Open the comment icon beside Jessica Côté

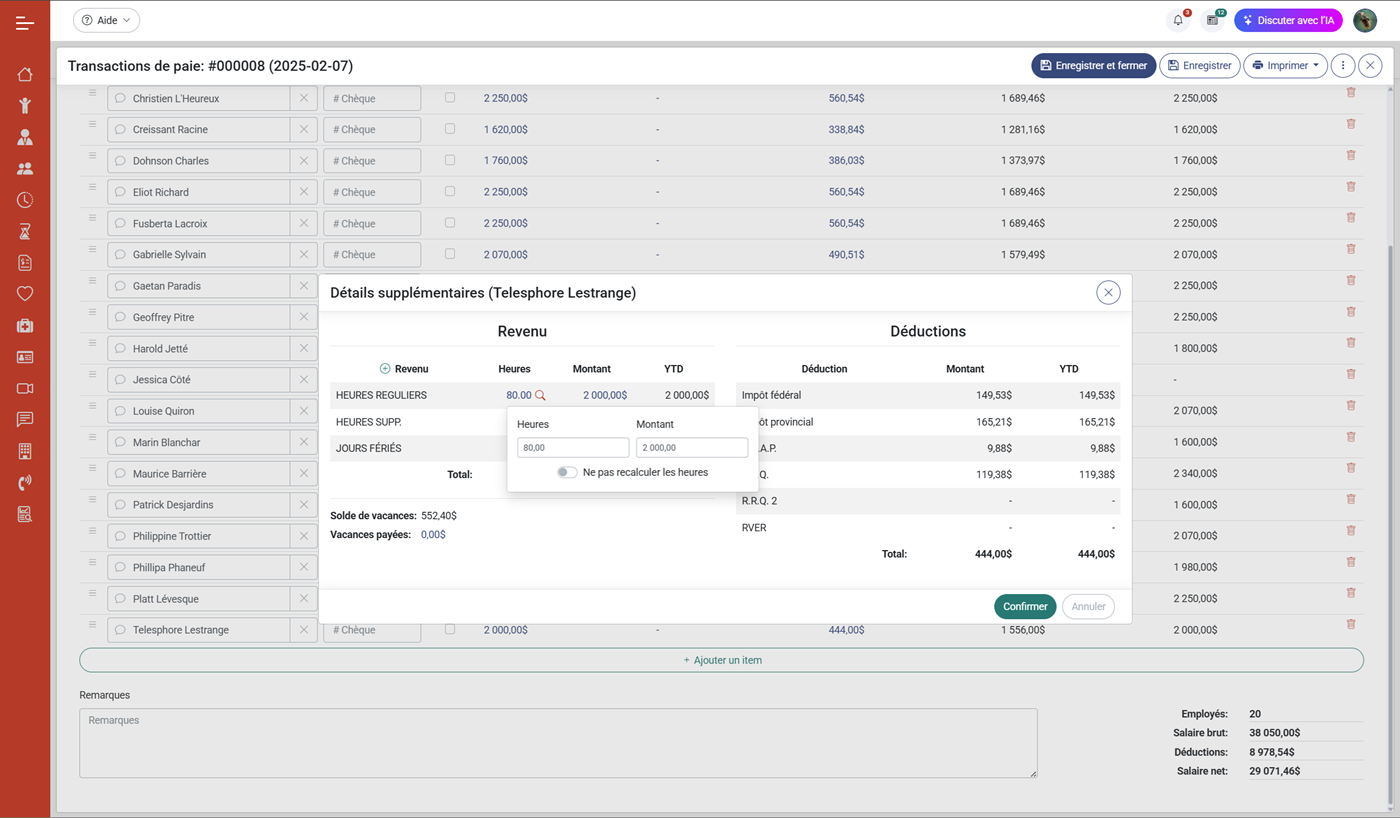pyautogui.click(x=120, y=380)
